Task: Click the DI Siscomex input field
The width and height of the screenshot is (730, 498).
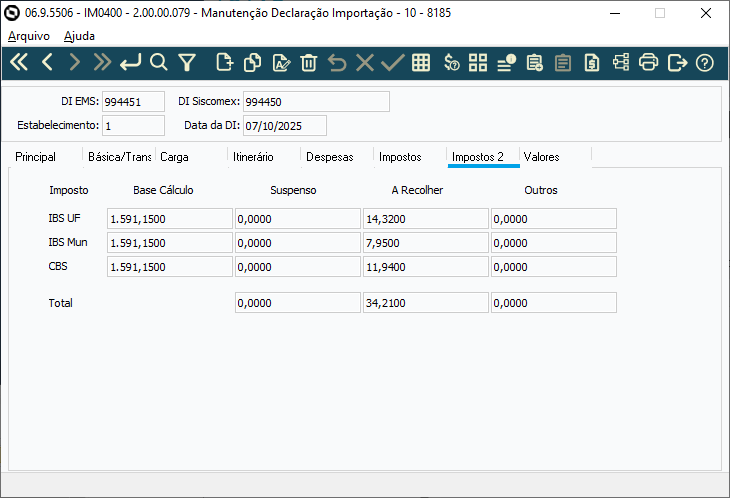Action: [x=315, y=101]
